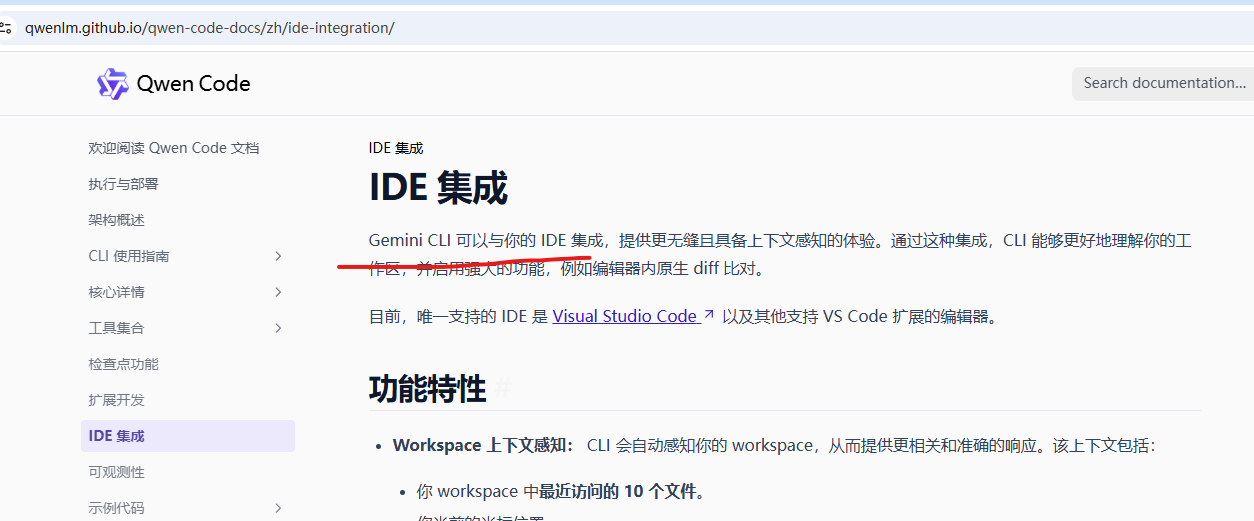This screenshot has width=1254, height=521.
Task: Click the main IDE 集成 heading
Action: (x=438, y=188)
